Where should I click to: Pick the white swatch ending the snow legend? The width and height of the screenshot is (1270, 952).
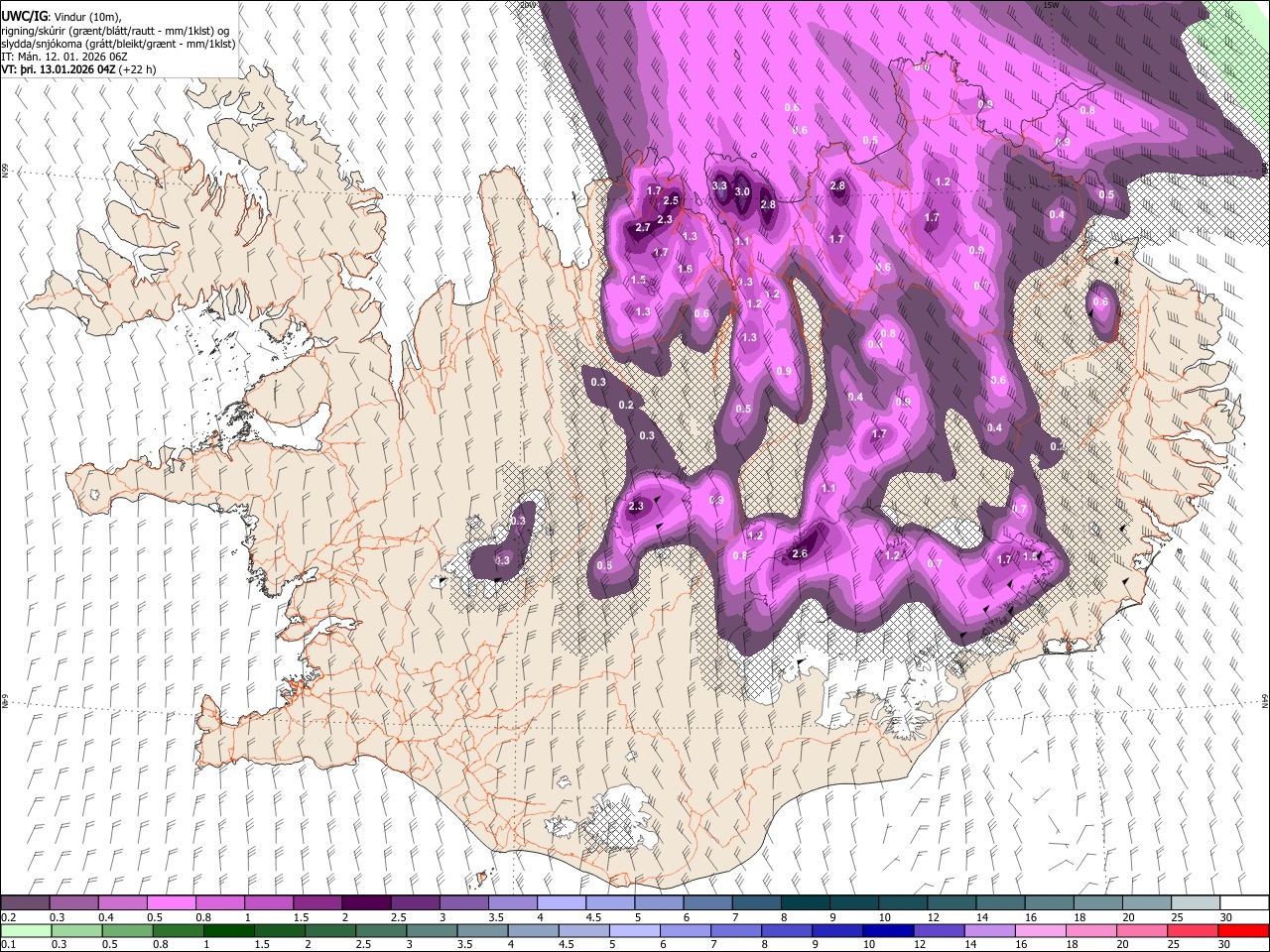point(1243,902)
